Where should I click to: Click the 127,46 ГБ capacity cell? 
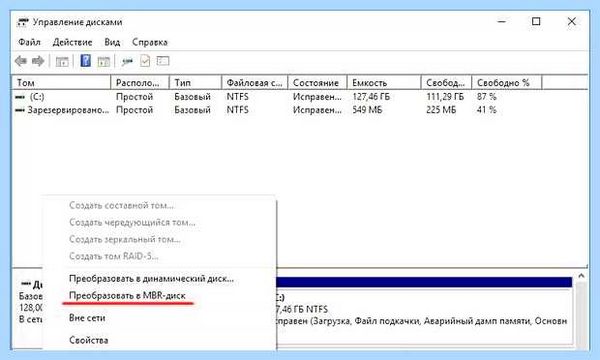[x=371, y=97]
